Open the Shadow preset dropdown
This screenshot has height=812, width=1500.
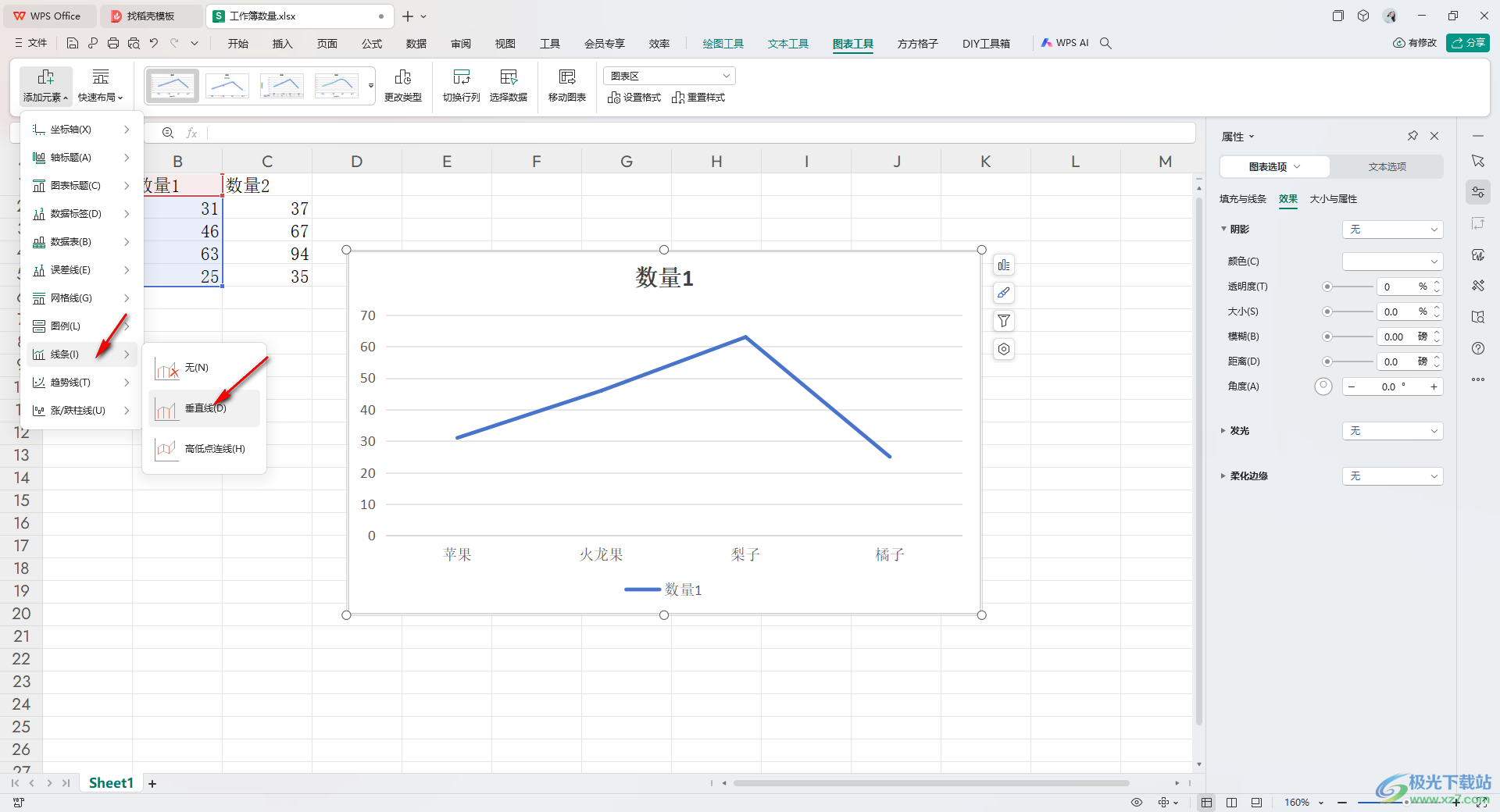[x=1392, y=230]
